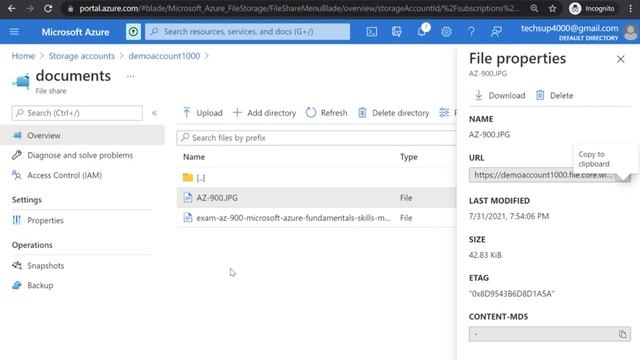Click the browser address bar URL
Viewport: 640px width, 360px height.
299,9
